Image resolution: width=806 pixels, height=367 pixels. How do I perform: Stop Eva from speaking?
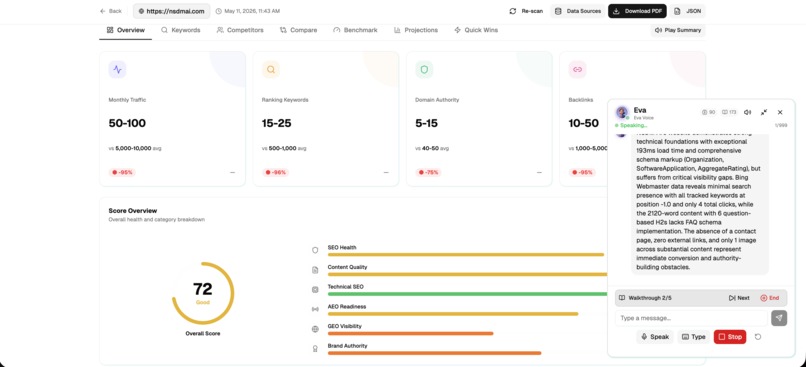[730, 337]
